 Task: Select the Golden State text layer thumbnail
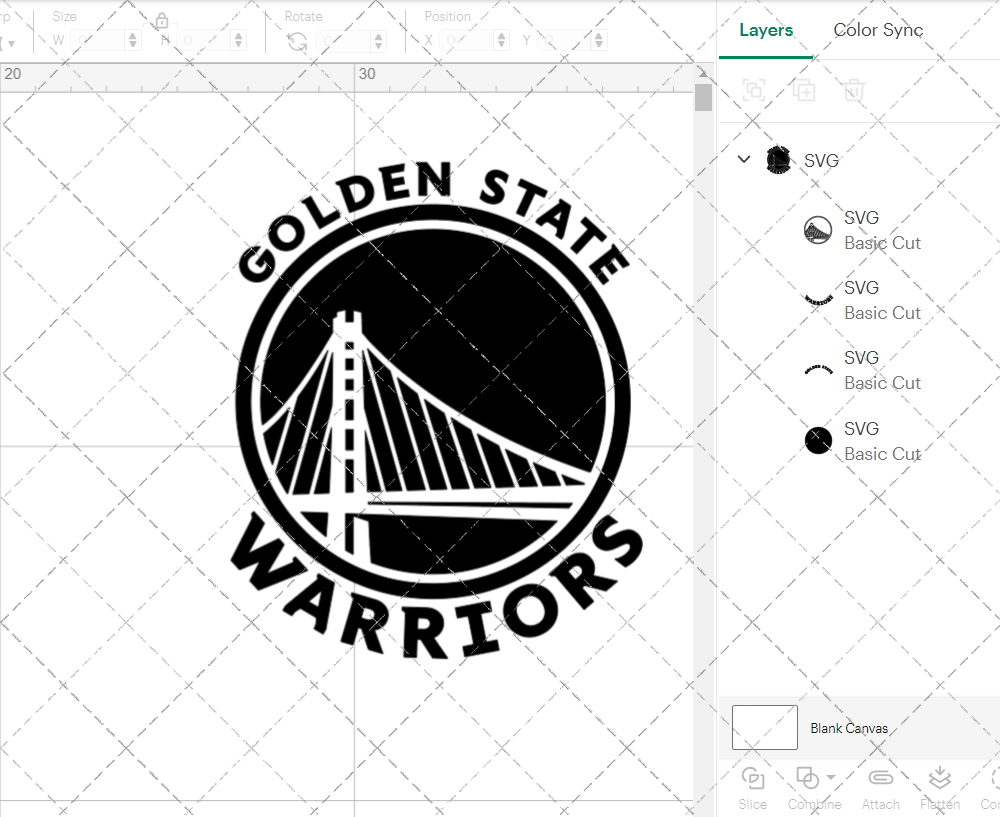pos(818,370)
